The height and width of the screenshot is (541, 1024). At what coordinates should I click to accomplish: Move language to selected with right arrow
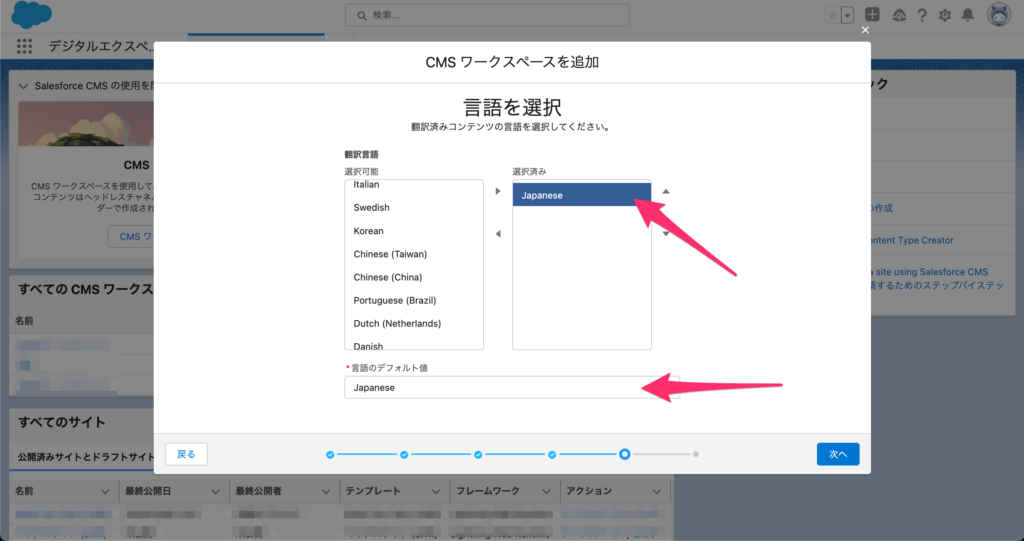click(498, 191)
